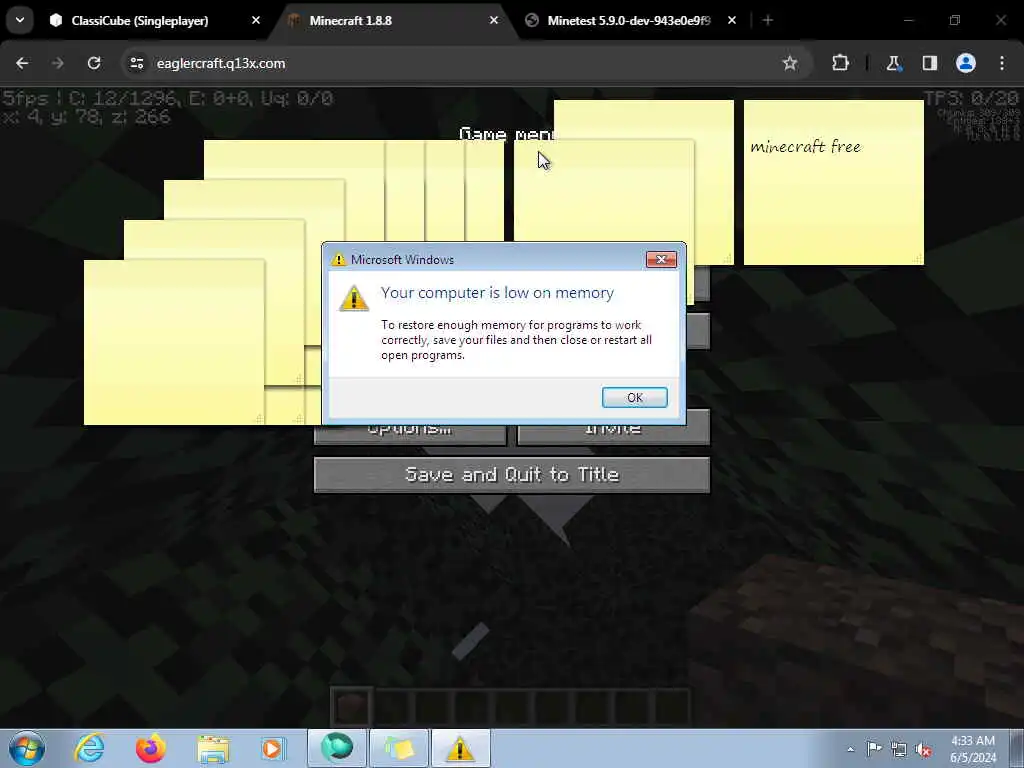Close the Minecraft 1.8.8 browser tab
The height and width of the screenshot is (768, 1024).
[x=494, y=20]
